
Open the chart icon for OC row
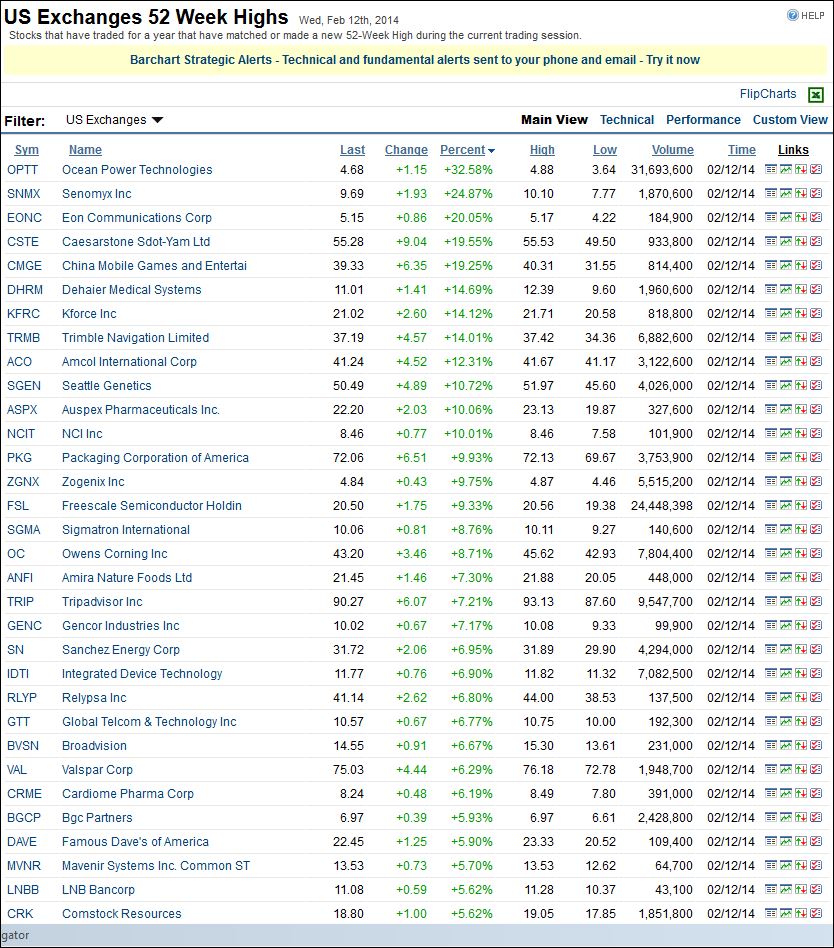tap(786, 553)
